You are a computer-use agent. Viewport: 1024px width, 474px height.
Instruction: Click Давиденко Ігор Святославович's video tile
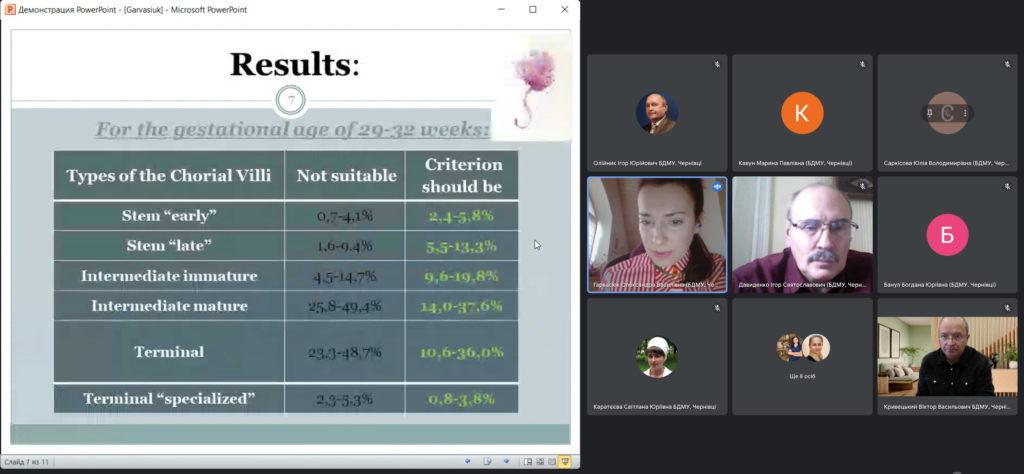(x=802, y=234)
